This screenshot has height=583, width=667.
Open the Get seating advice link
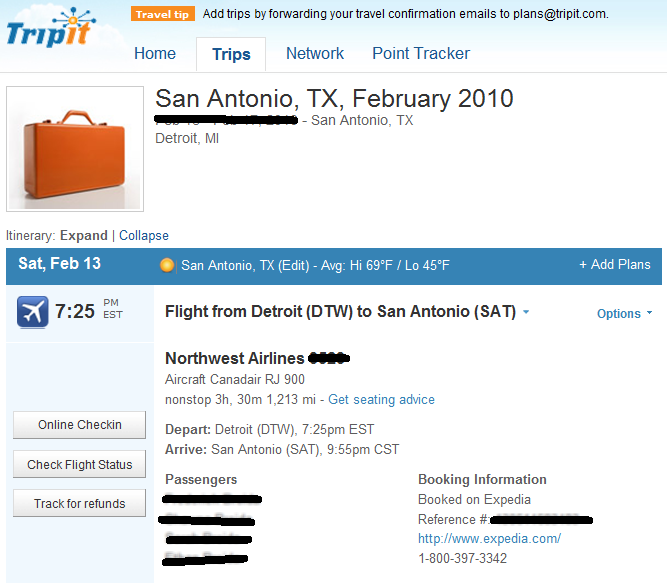pos(381,400)
